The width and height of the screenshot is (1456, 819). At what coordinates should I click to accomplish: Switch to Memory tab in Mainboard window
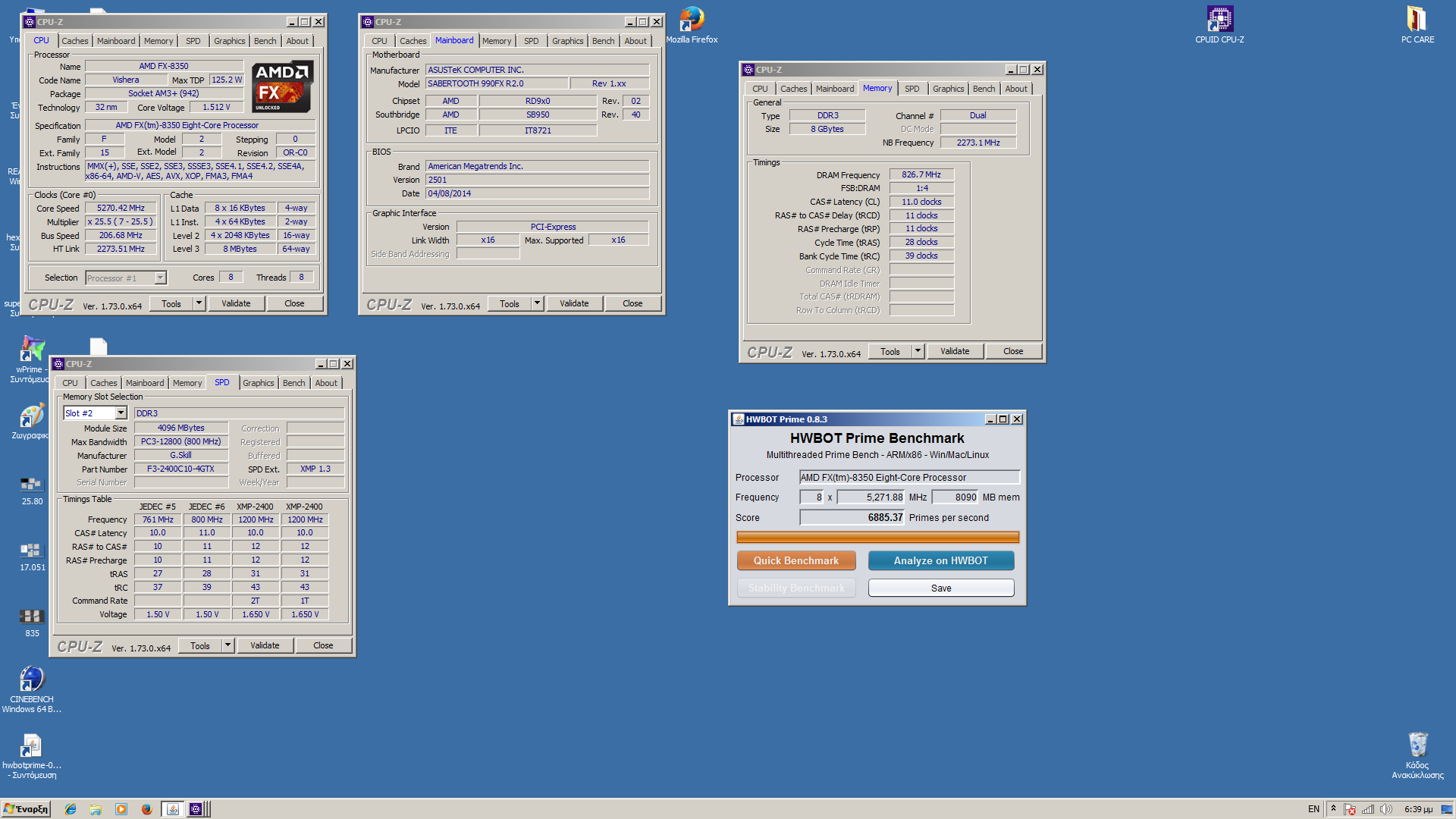497,41
